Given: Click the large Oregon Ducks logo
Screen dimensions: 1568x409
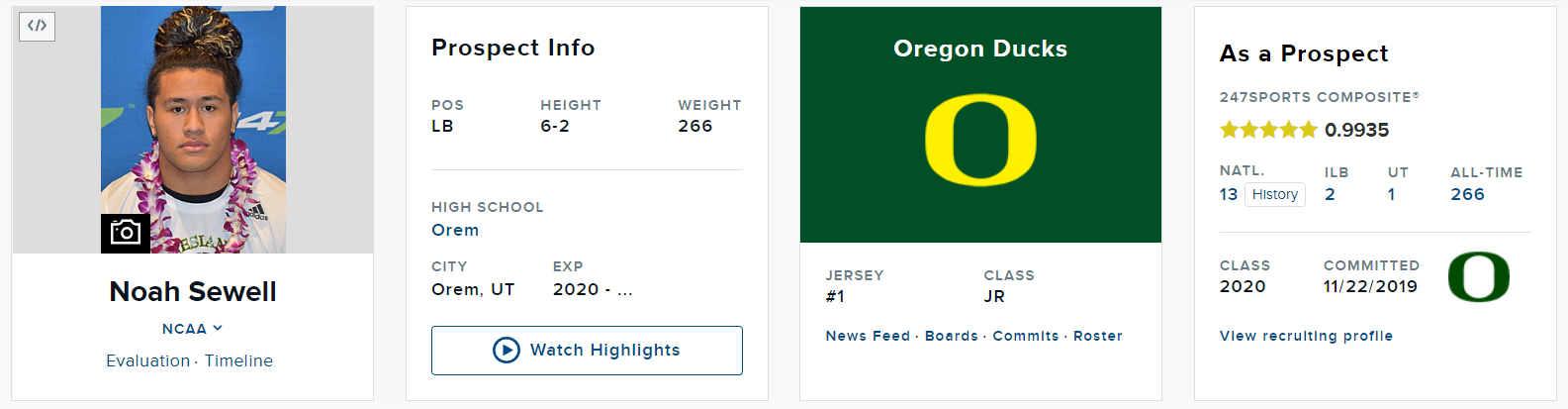Looking at the screenshot, I should (980, 140).
